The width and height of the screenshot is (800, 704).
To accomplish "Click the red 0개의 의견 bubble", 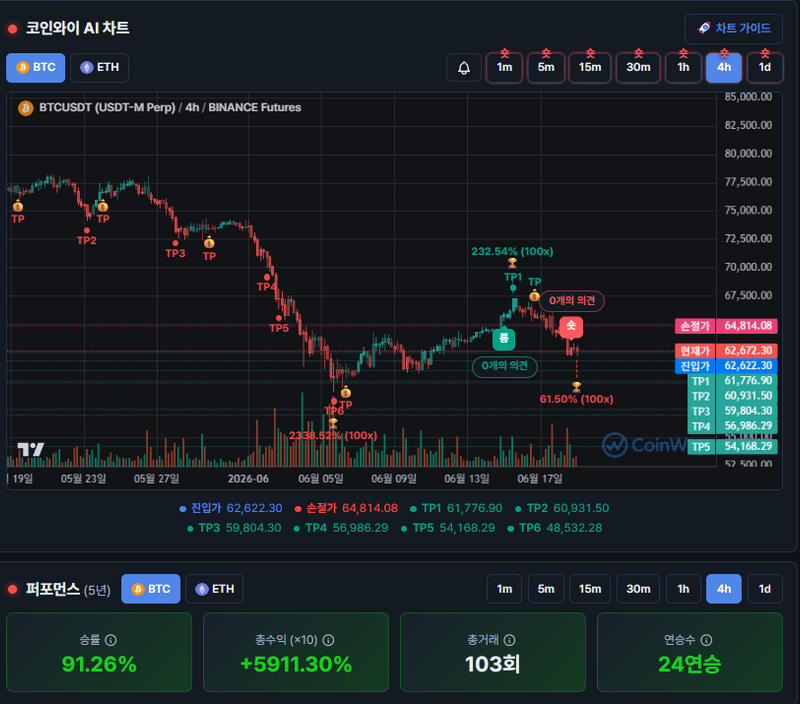I will tap(571, 300).
